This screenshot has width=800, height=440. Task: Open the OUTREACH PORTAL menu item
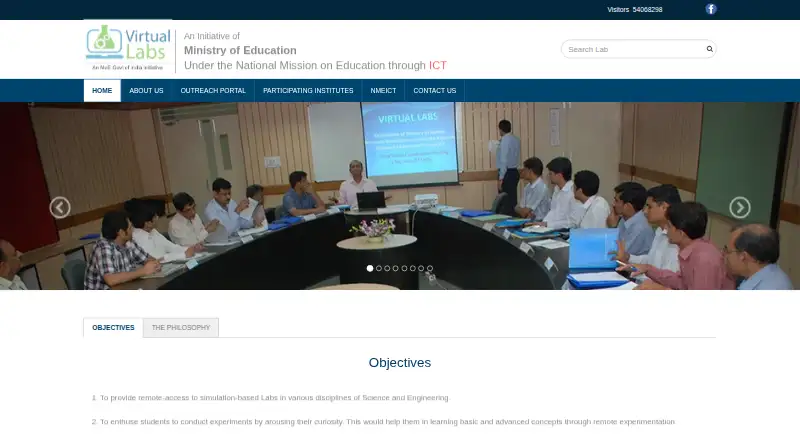coord(213,91)
